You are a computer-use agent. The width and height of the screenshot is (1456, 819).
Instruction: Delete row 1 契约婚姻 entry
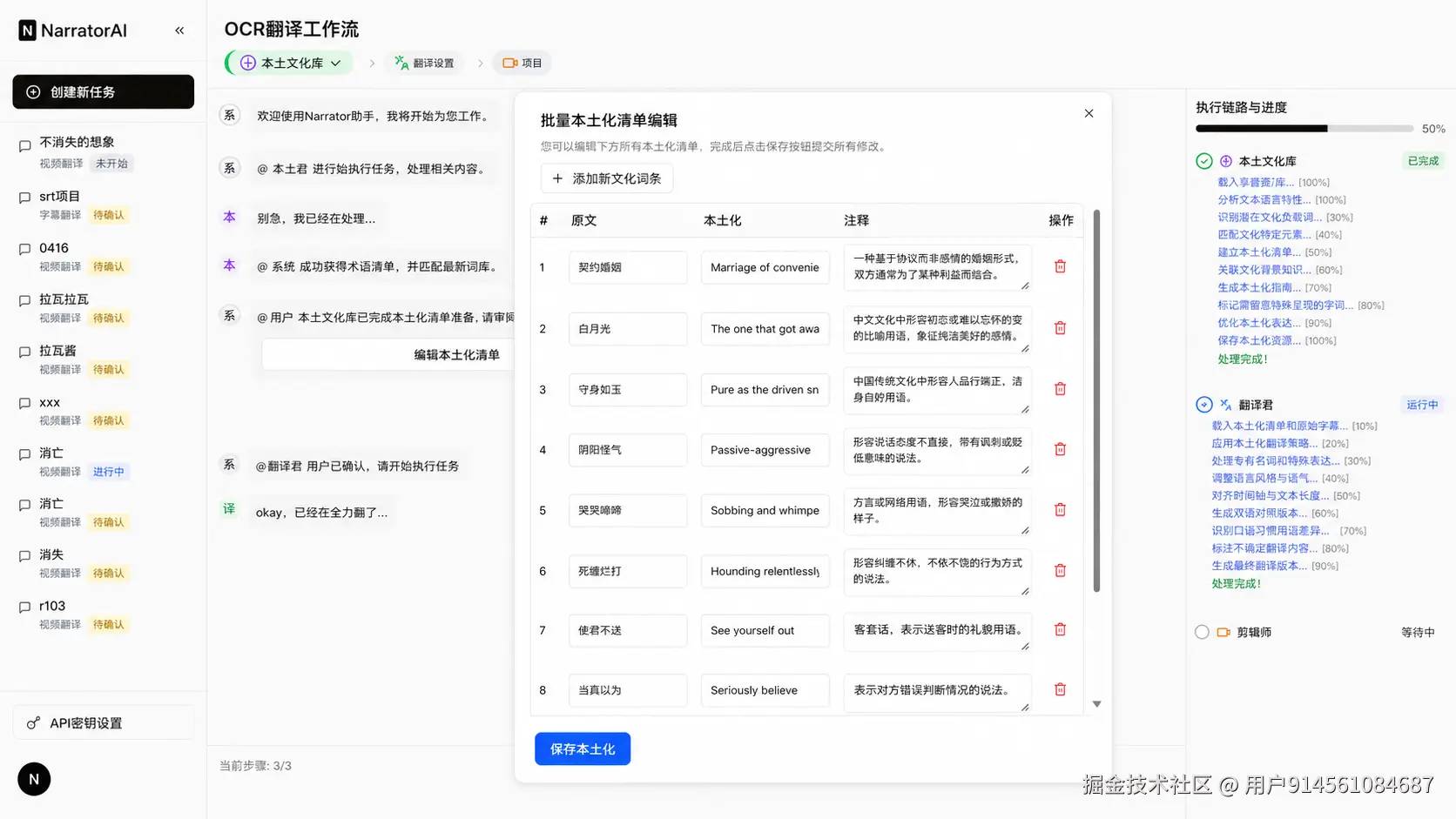[1060, 266]
